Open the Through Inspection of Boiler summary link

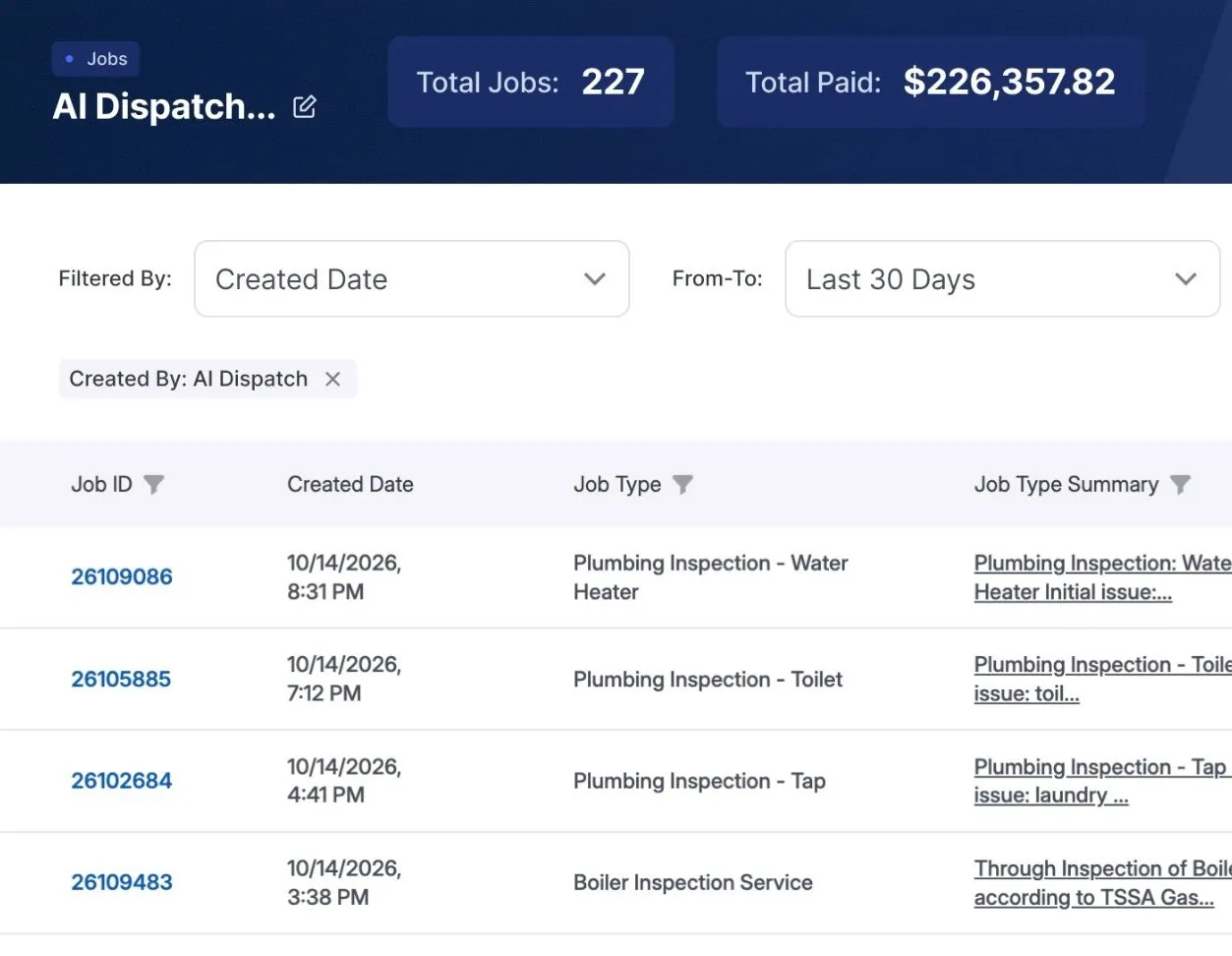[1102, 883]
